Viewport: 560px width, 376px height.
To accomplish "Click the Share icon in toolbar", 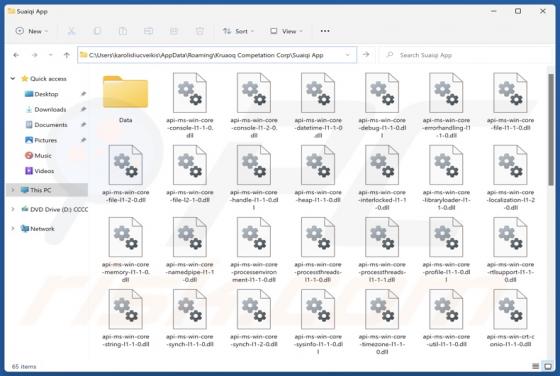I will (174, 31).
